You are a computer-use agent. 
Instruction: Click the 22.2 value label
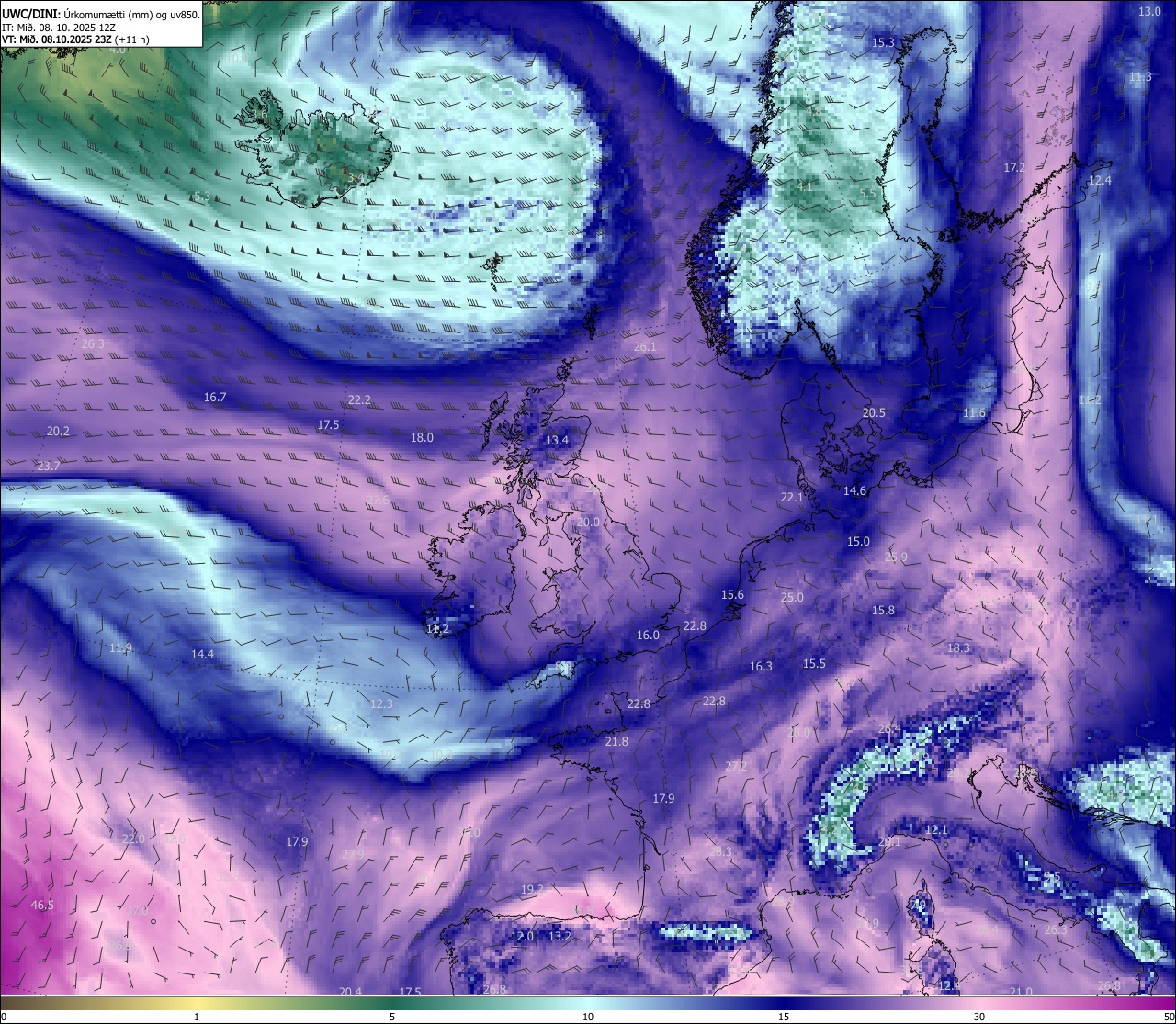pyautogui.click(x=359, y=399)
